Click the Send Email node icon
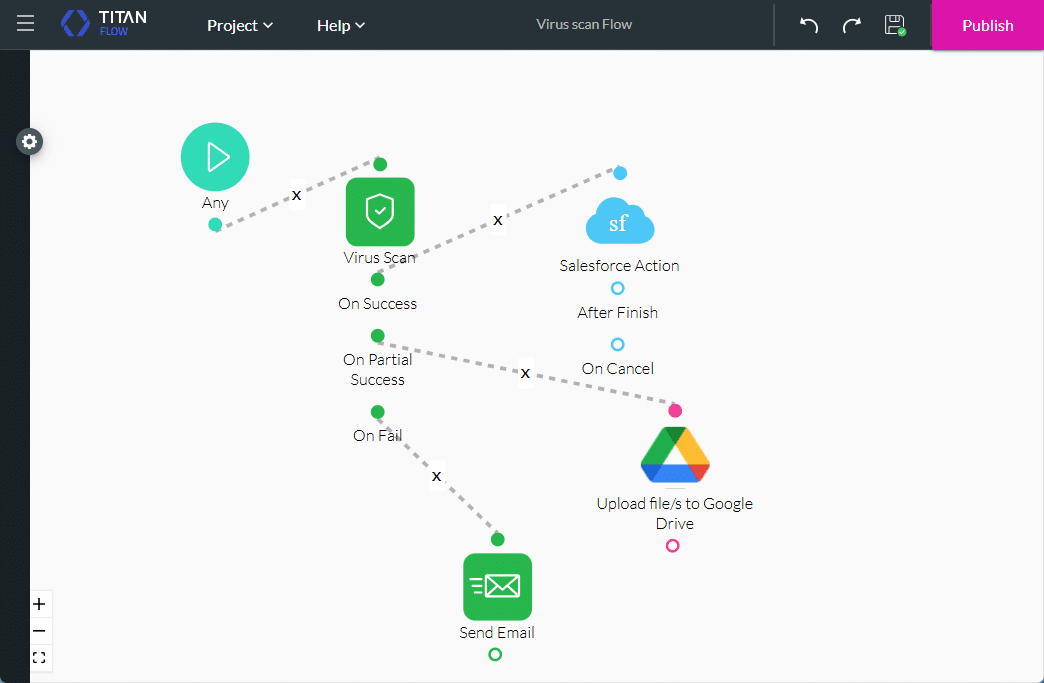Viewport: 1044px width, 683px height. [497, 587]
